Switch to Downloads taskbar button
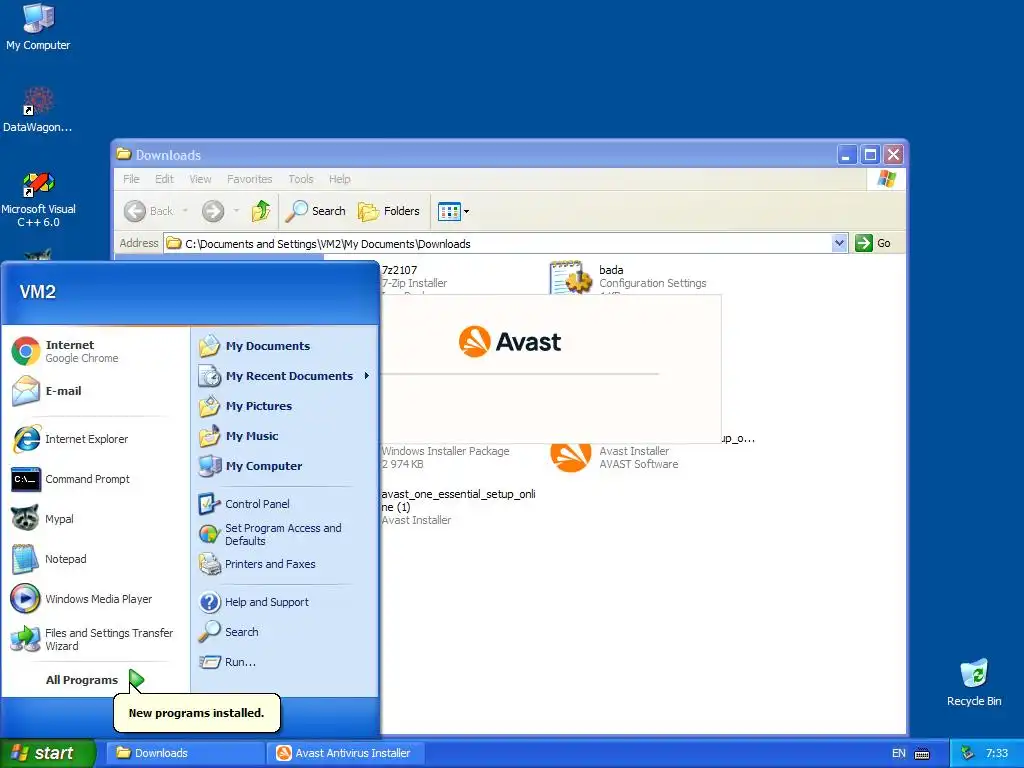 [x=185, y=753]
